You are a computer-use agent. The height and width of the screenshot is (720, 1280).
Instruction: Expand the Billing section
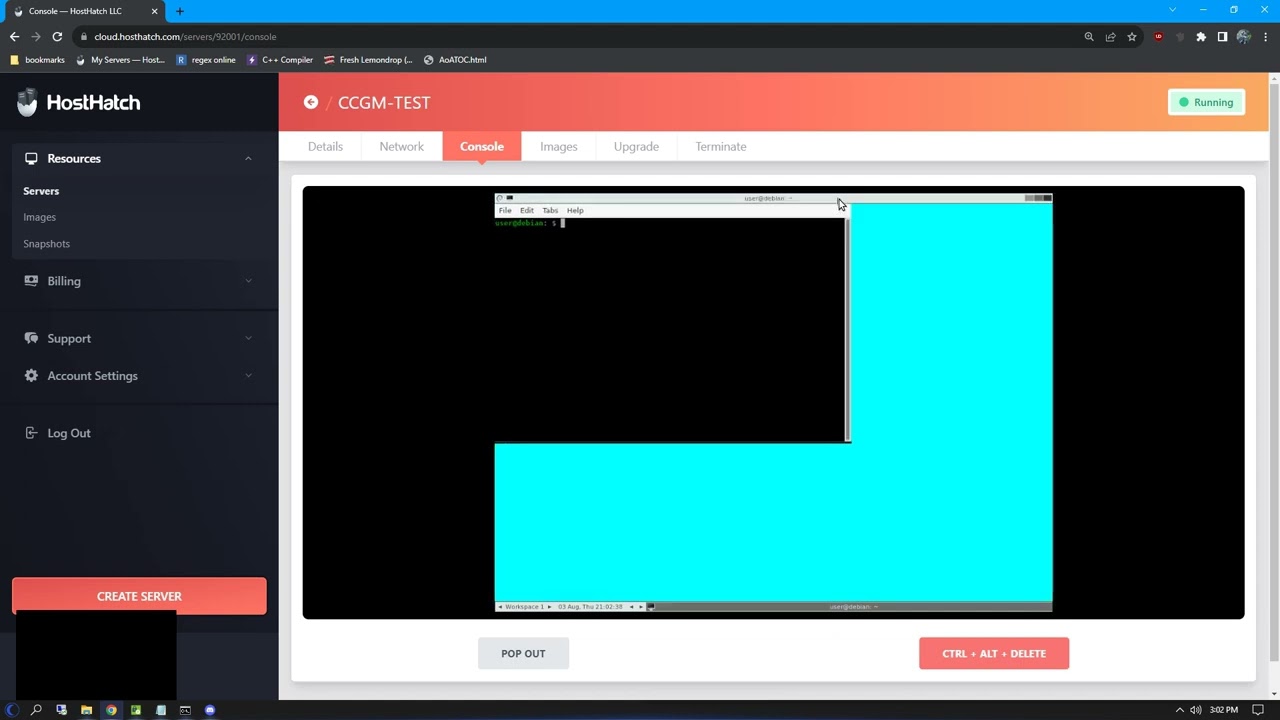(x=248, y=281)
